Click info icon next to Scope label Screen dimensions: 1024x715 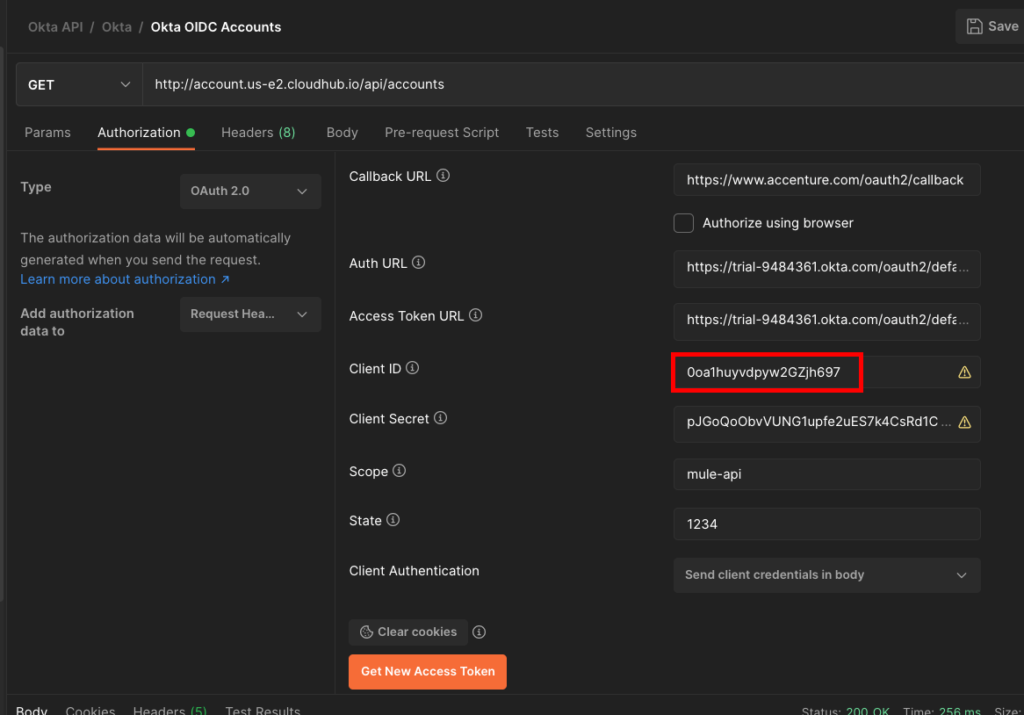[x=399, y=471]
